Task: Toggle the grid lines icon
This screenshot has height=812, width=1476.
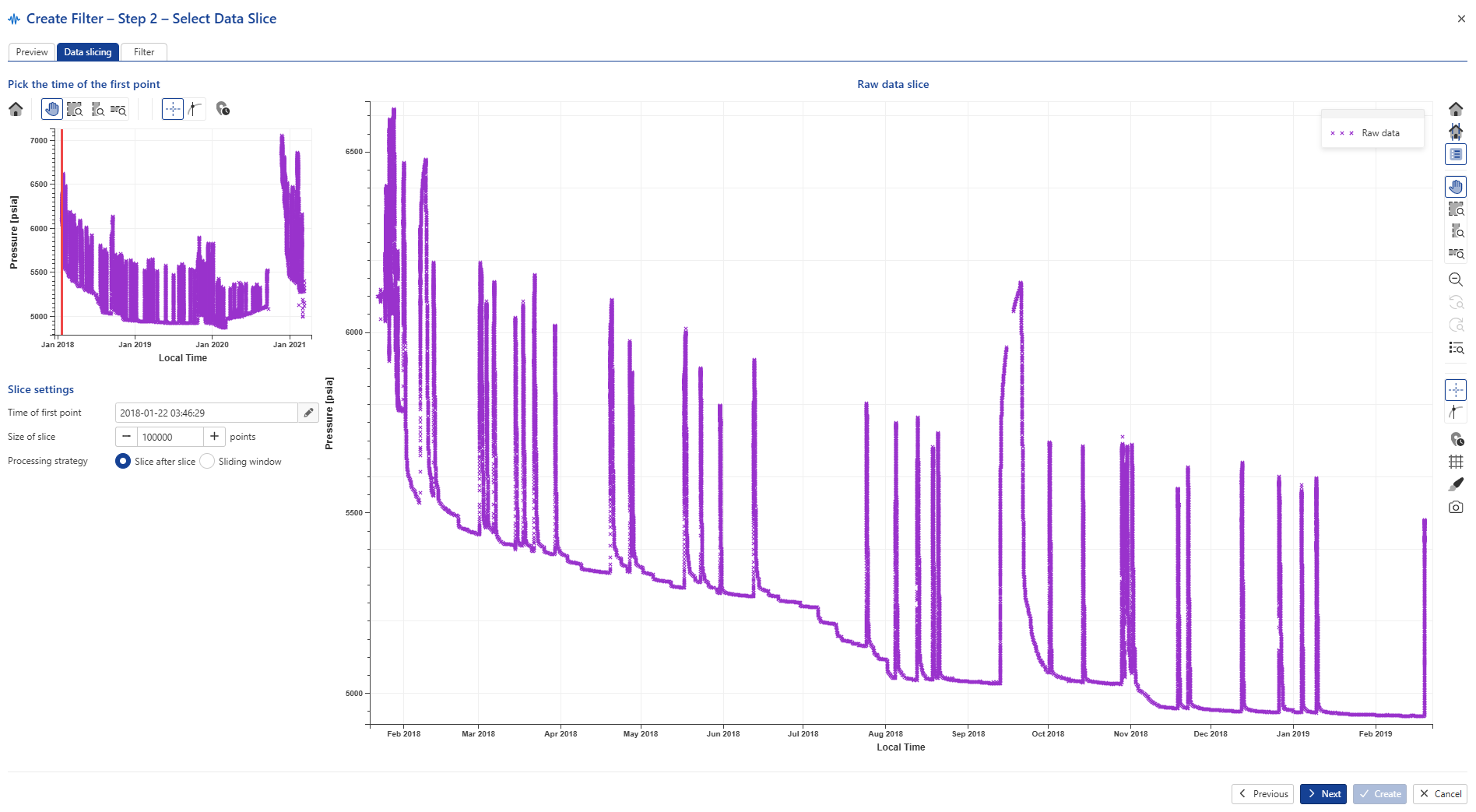Action: [1455, 462]
